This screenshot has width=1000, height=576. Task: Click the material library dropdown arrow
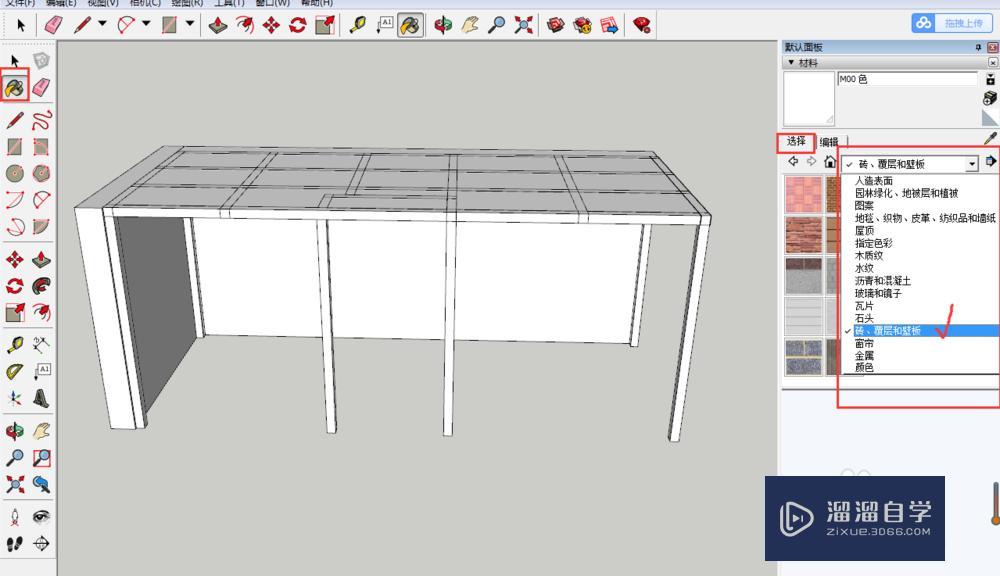(x=972, y=164)
